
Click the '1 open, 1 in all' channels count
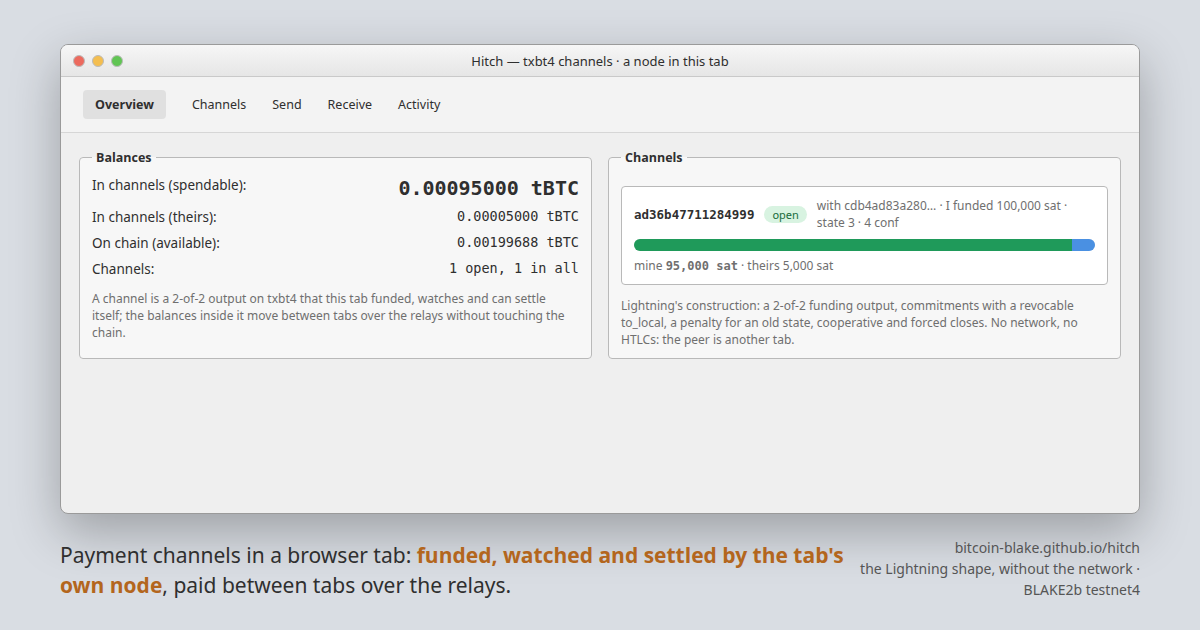click(x=513, y=268)
